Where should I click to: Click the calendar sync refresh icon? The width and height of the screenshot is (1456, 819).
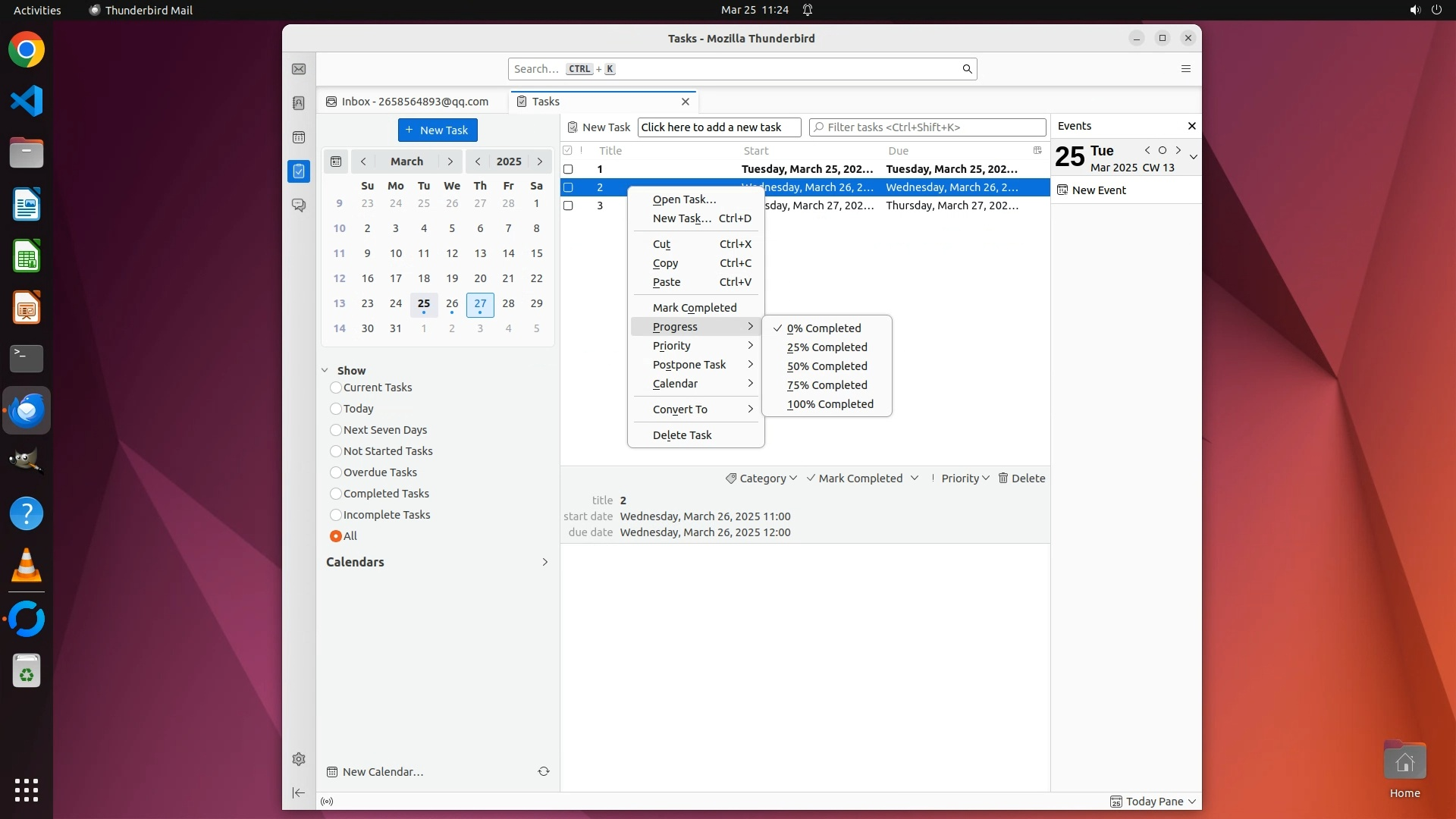pyautogui.click(x=544, y=771)
